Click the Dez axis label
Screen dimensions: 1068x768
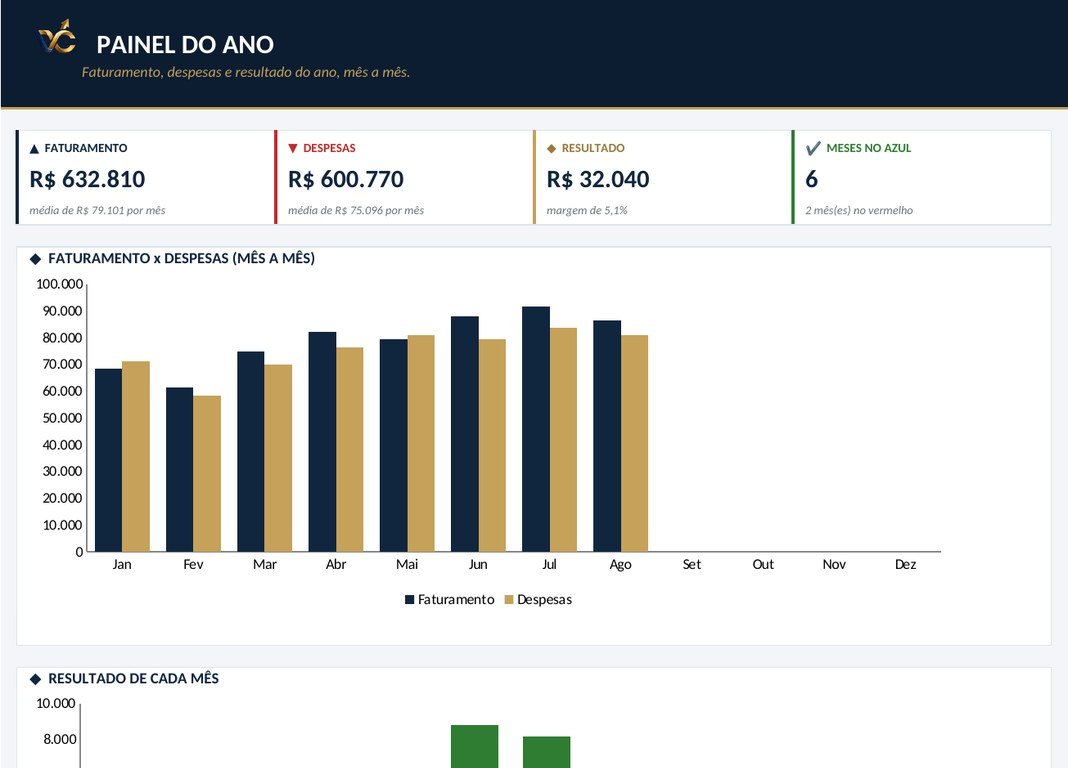click(905, 564)
